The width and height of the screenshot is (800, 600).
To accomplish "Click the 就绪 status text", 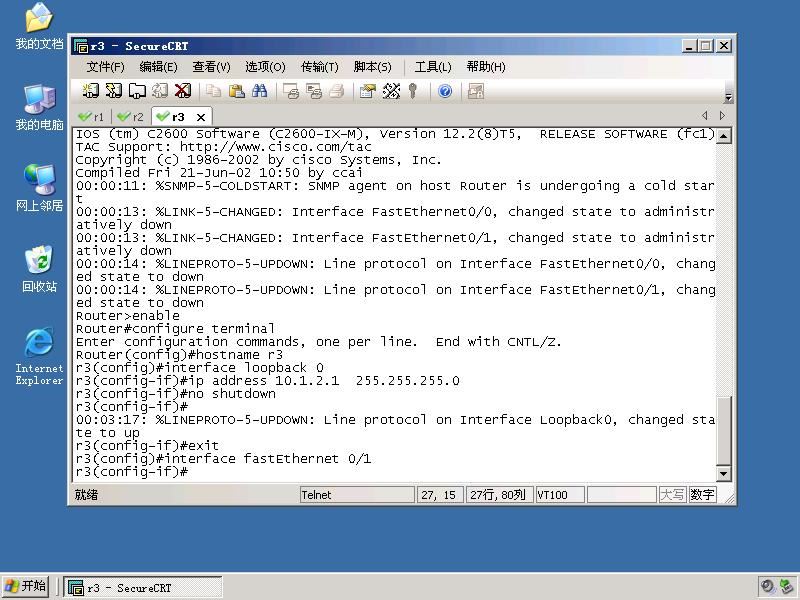I will click(86, 495).
